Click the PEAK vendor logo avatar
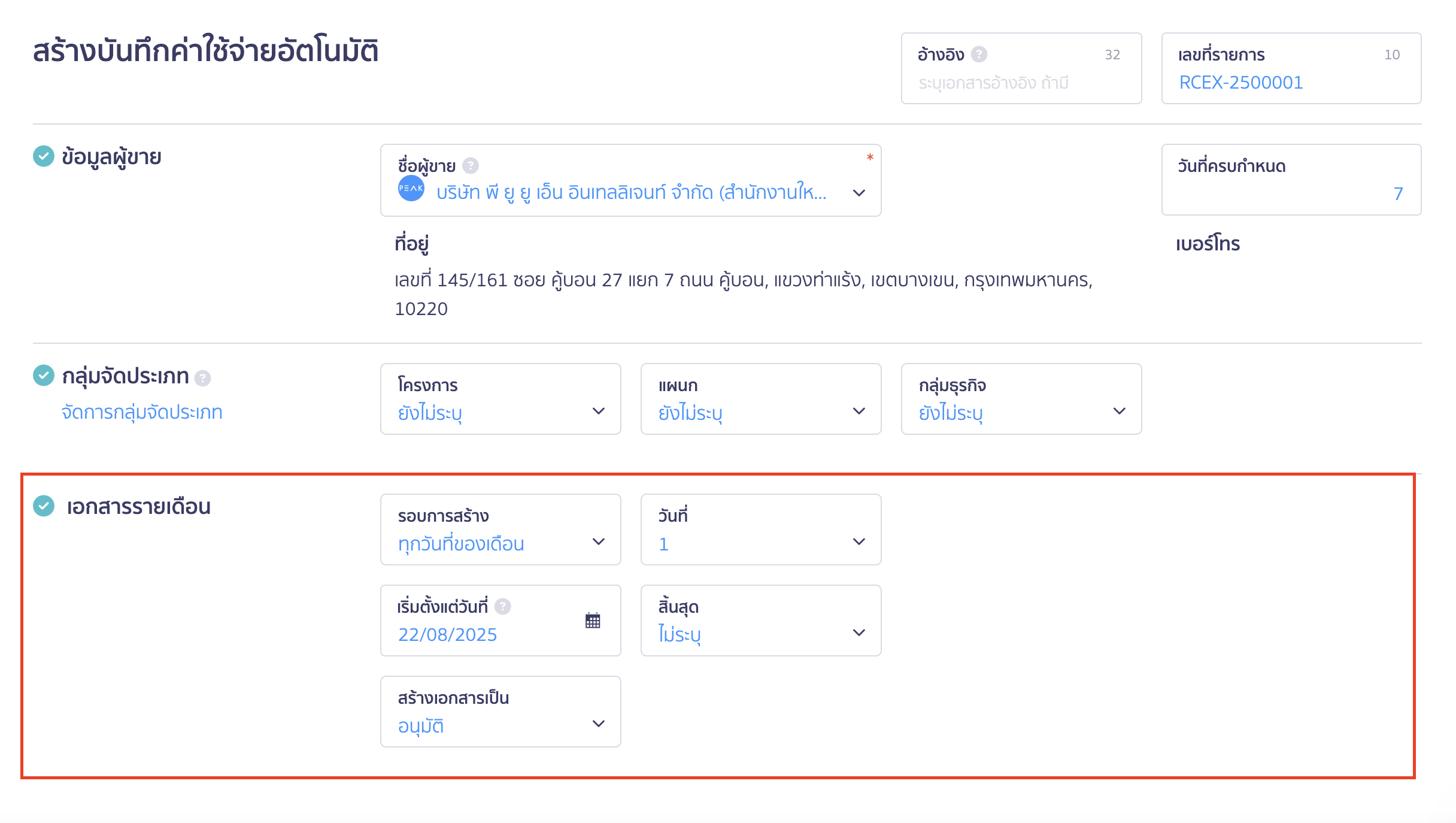The height and width of the screenshot is (823, 1456). (x=411, y=188)
